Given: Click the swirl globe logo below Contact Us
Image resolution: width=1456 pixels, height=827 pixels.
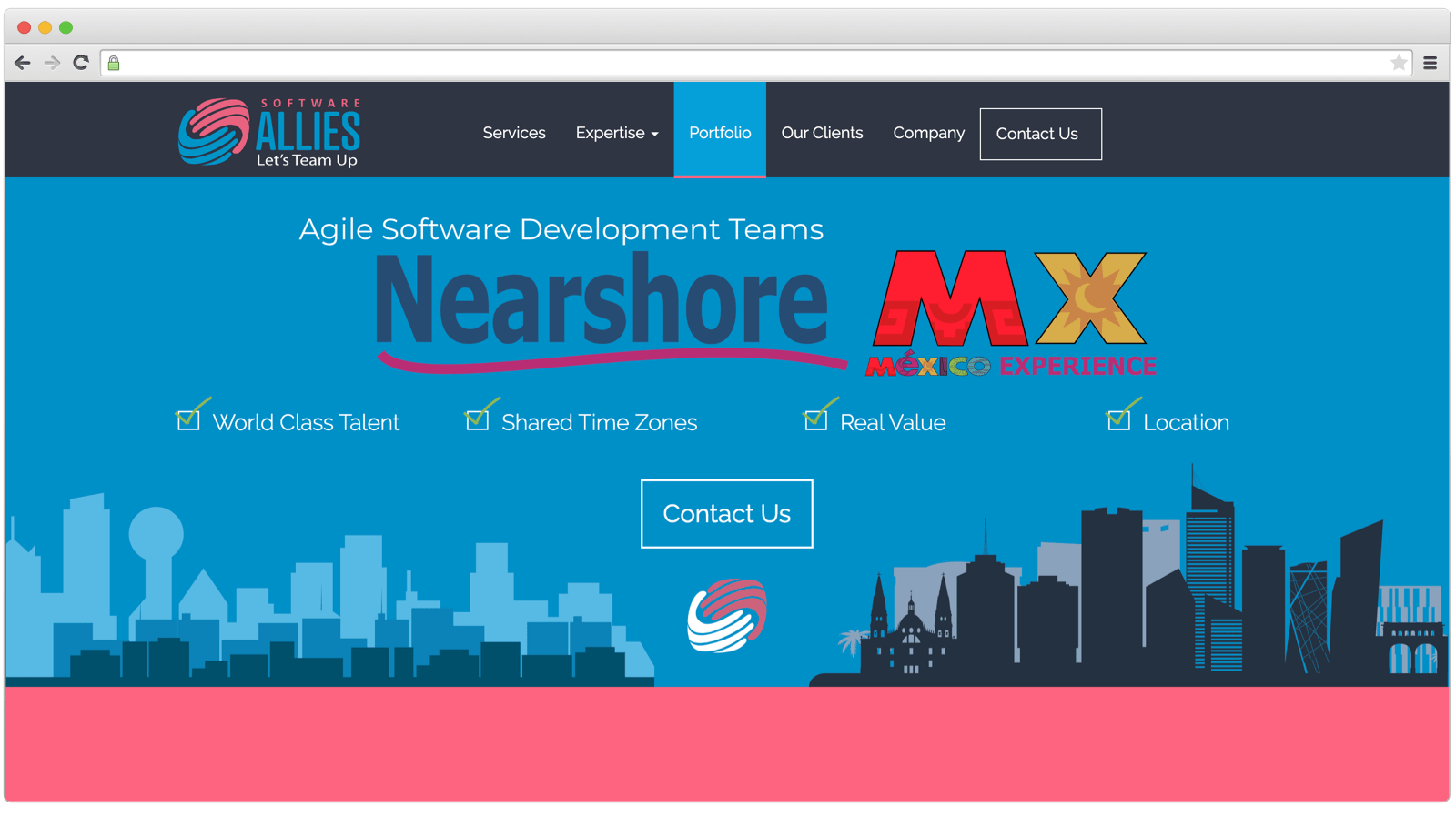Looking at the screenshot, I should coord(727,615).
